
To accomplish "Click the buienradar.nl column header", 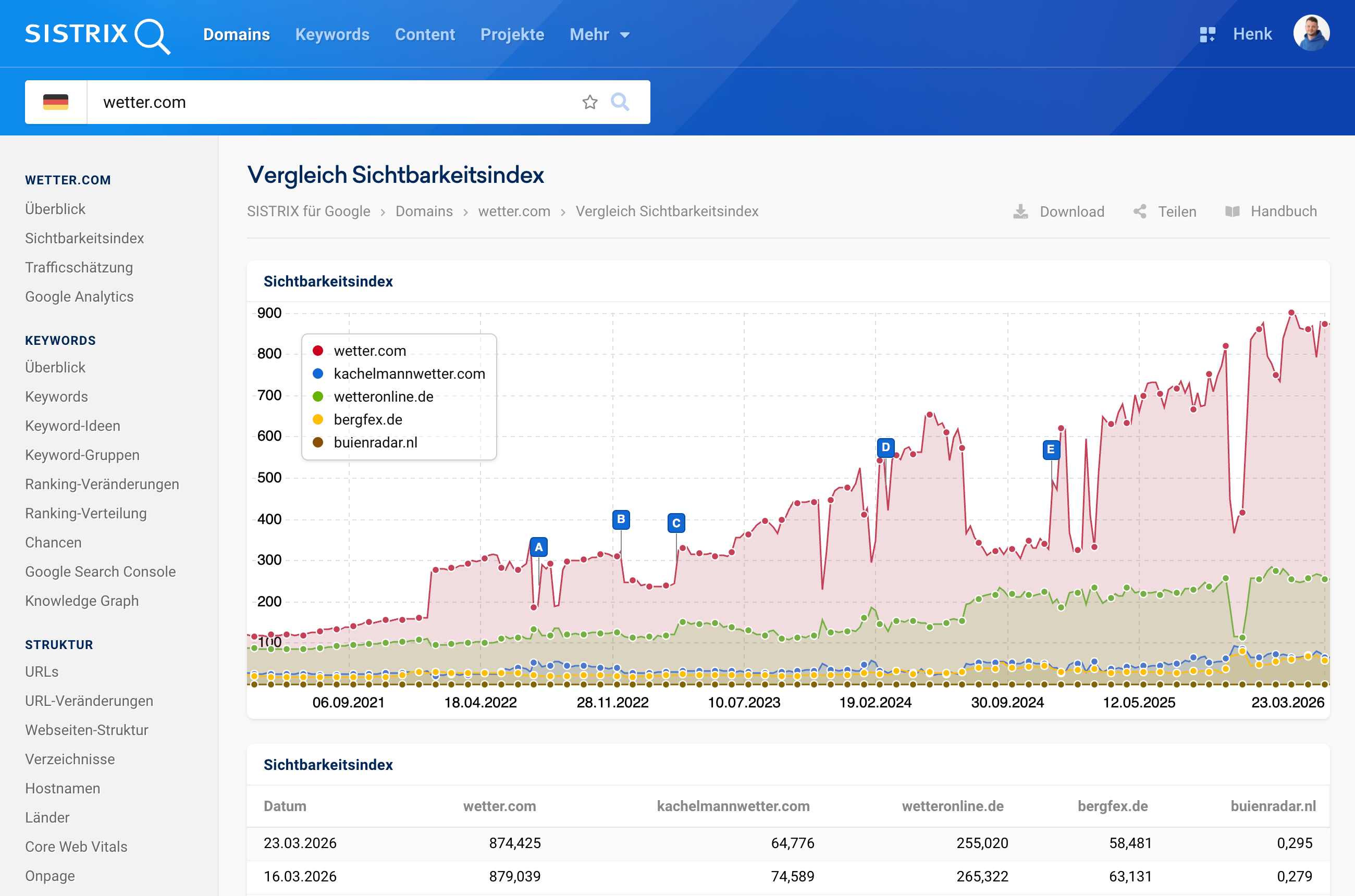I will (x=1273, y=806).
